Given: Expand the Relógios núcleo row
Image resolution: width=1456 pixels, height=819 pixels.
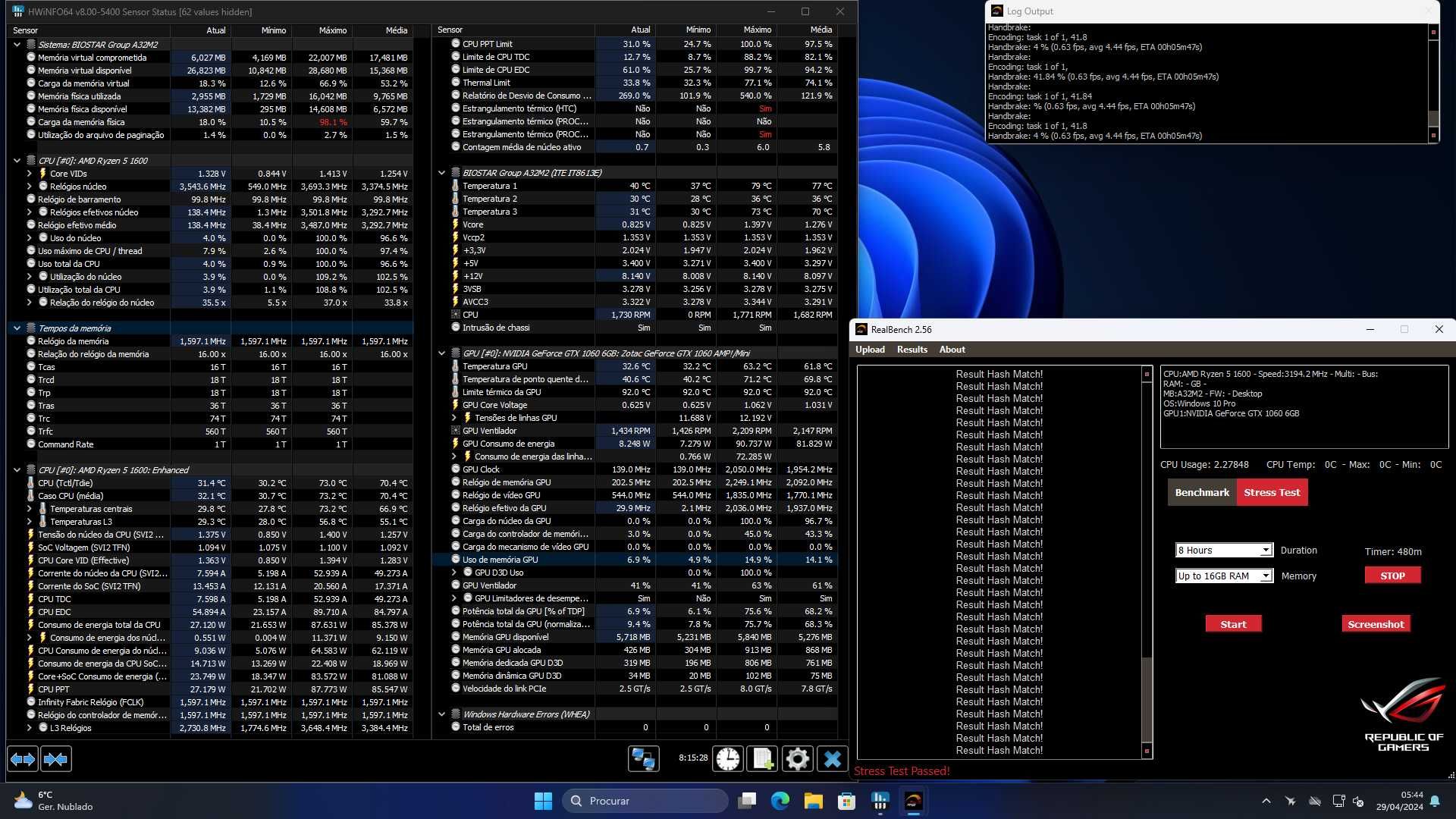Looking at the screenshot, I should point(29,187).
